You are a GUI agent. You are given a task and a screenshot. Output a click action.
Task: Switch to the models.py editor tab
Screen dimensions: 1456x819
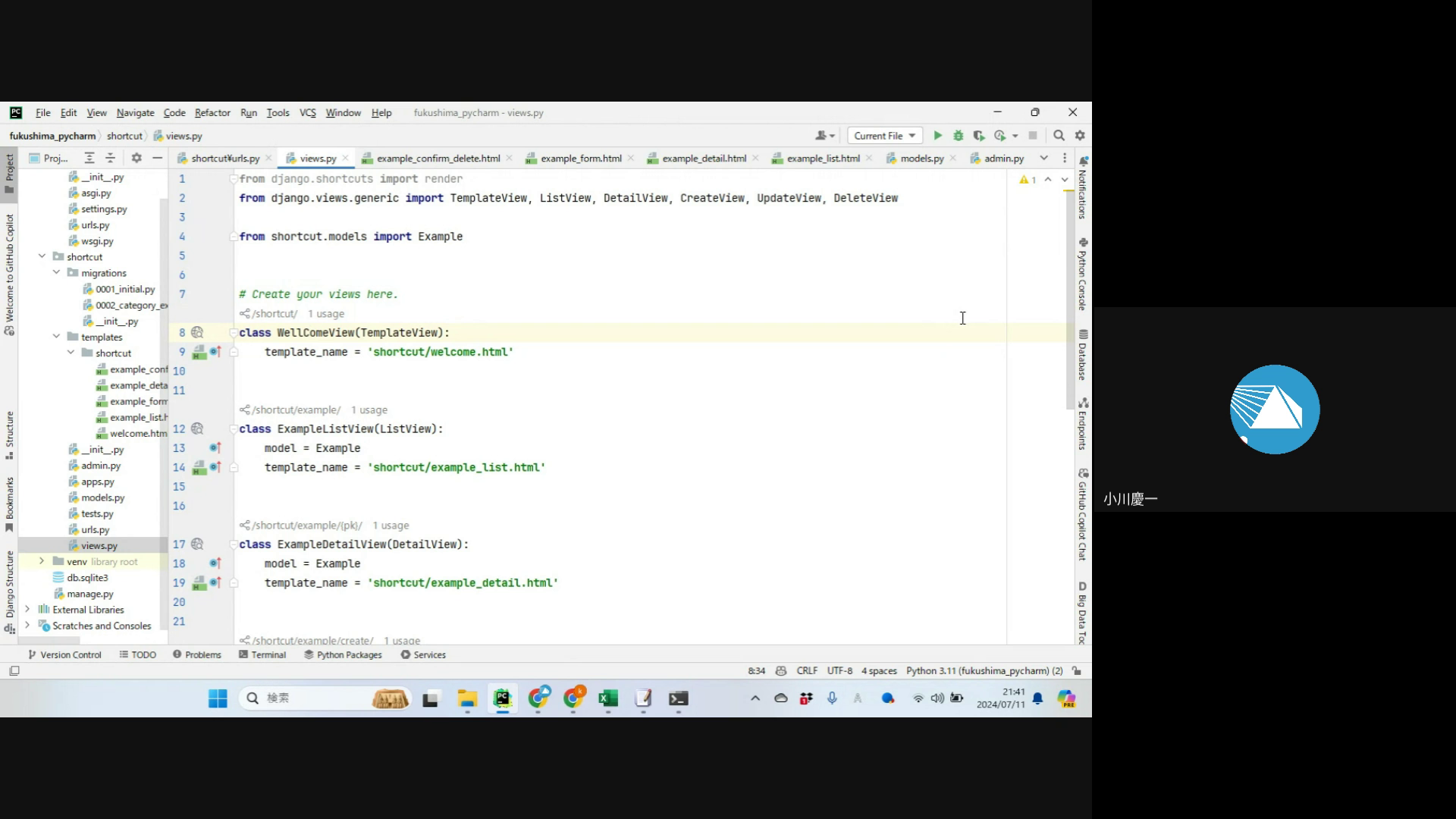coord(921,158)
